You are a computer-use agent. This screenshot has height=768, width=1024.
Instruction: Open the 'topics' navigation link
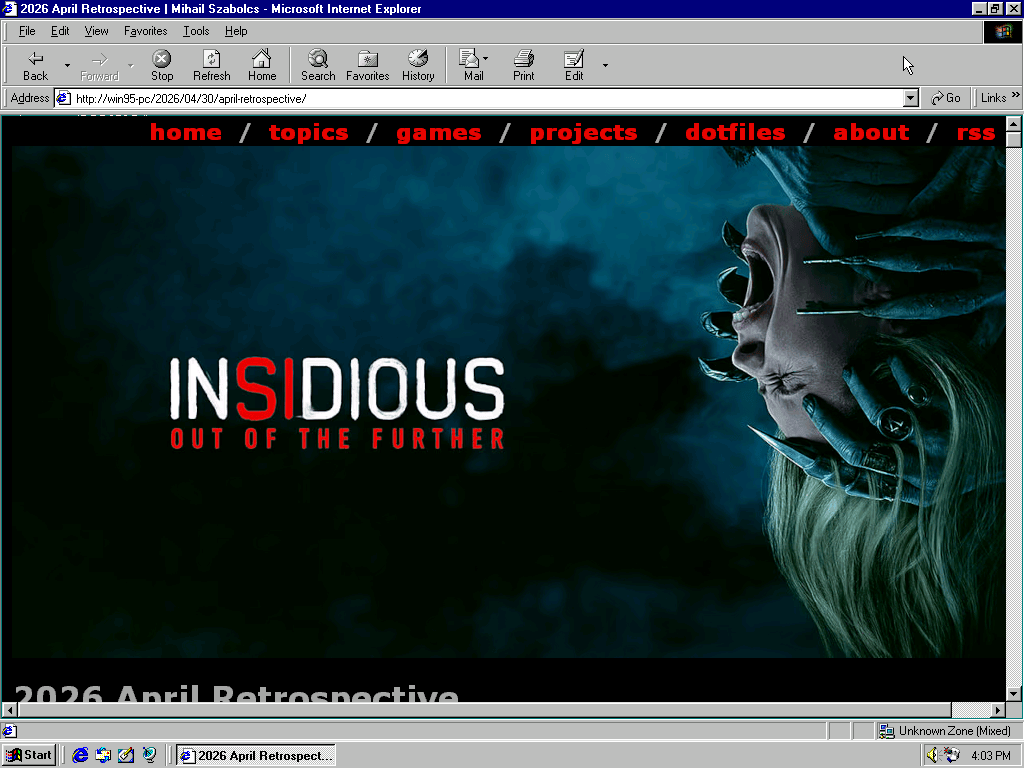point(308,132)
